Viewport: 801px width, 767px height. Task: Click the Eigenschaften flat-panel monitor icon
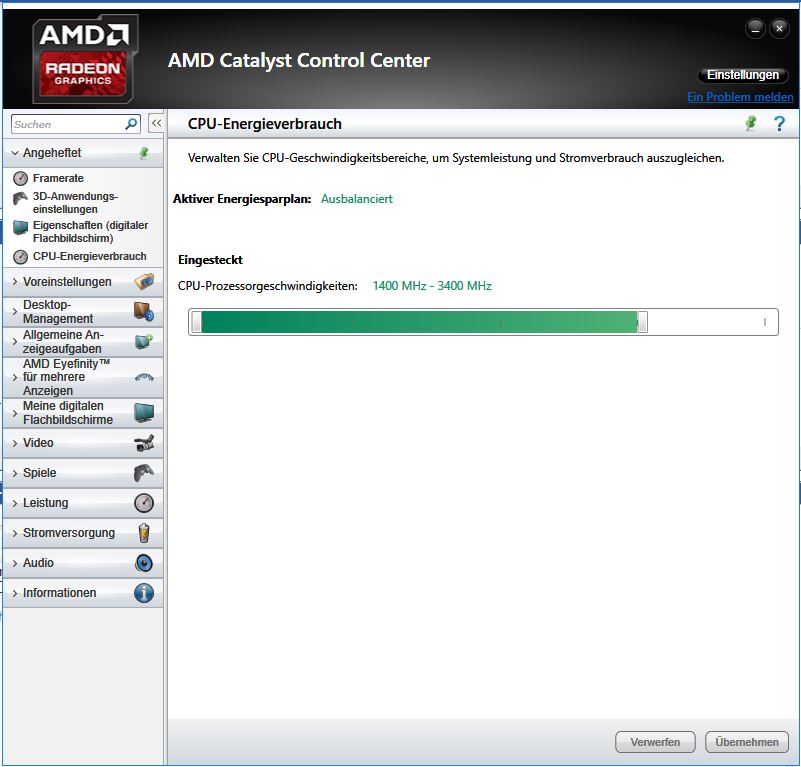coord(20,227)
